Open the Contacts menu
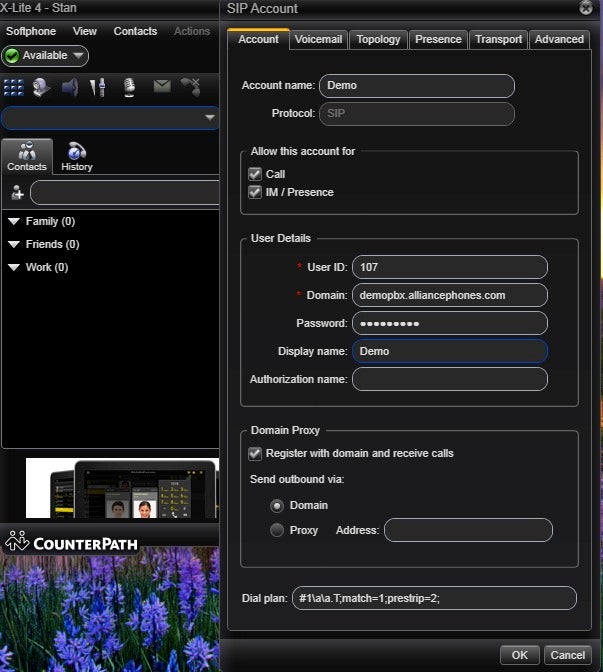The width and height of the screenshot is (603, 672). tap(135, 31)
